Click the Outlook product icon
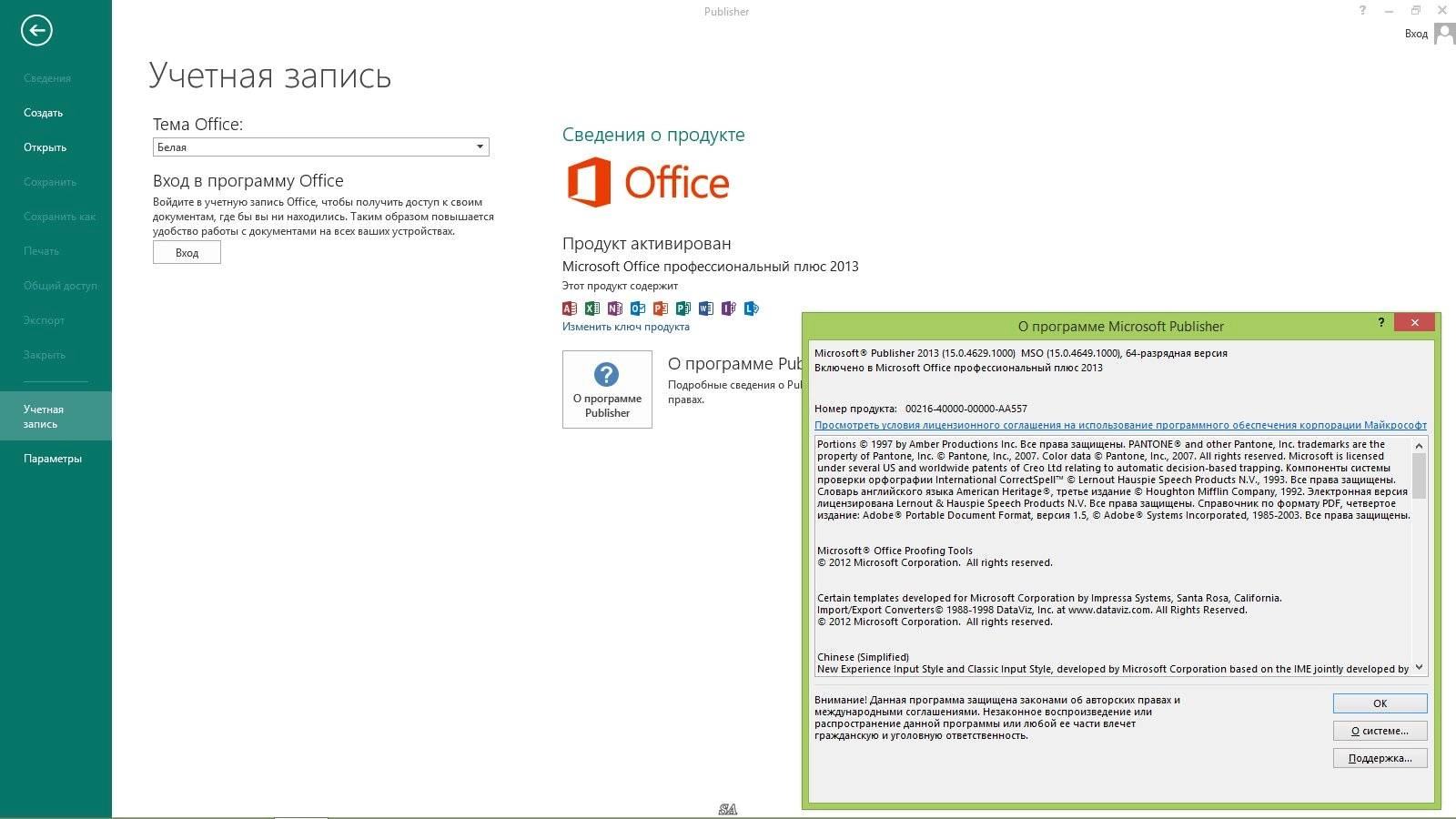 point(638,308)
